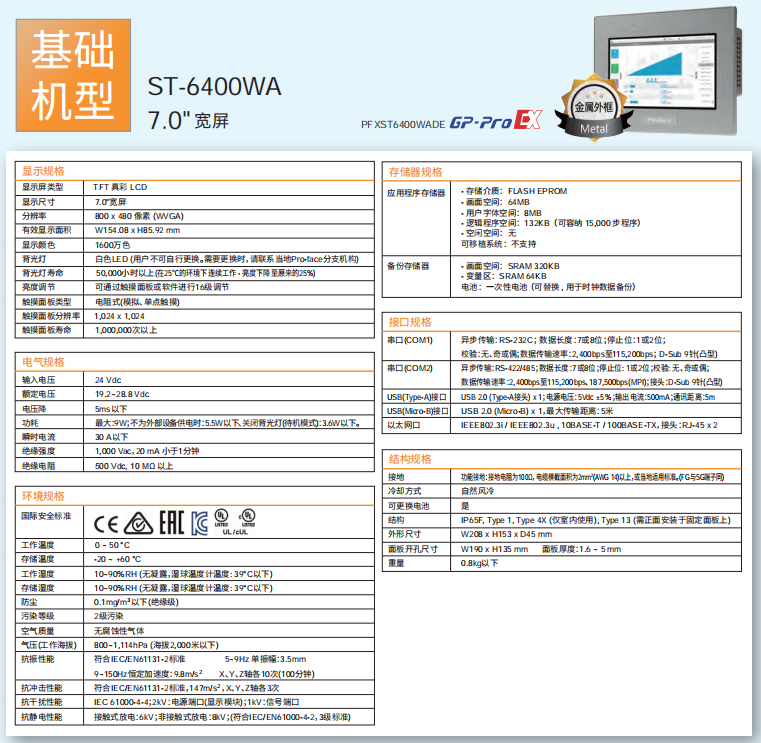Click the 可更换电池 row label
761x743 pixels.
pos(409,506)
